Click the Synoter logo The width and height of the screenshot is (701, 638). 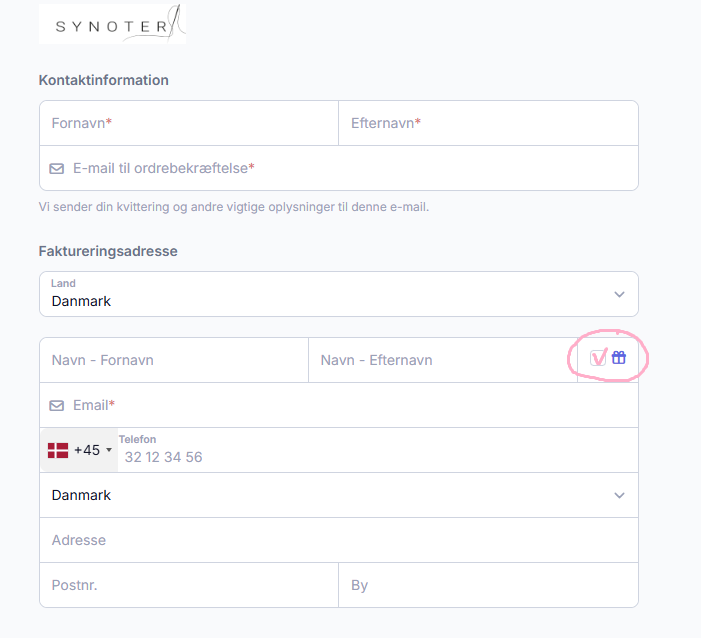pyautogui.click(x=112, y=24)
